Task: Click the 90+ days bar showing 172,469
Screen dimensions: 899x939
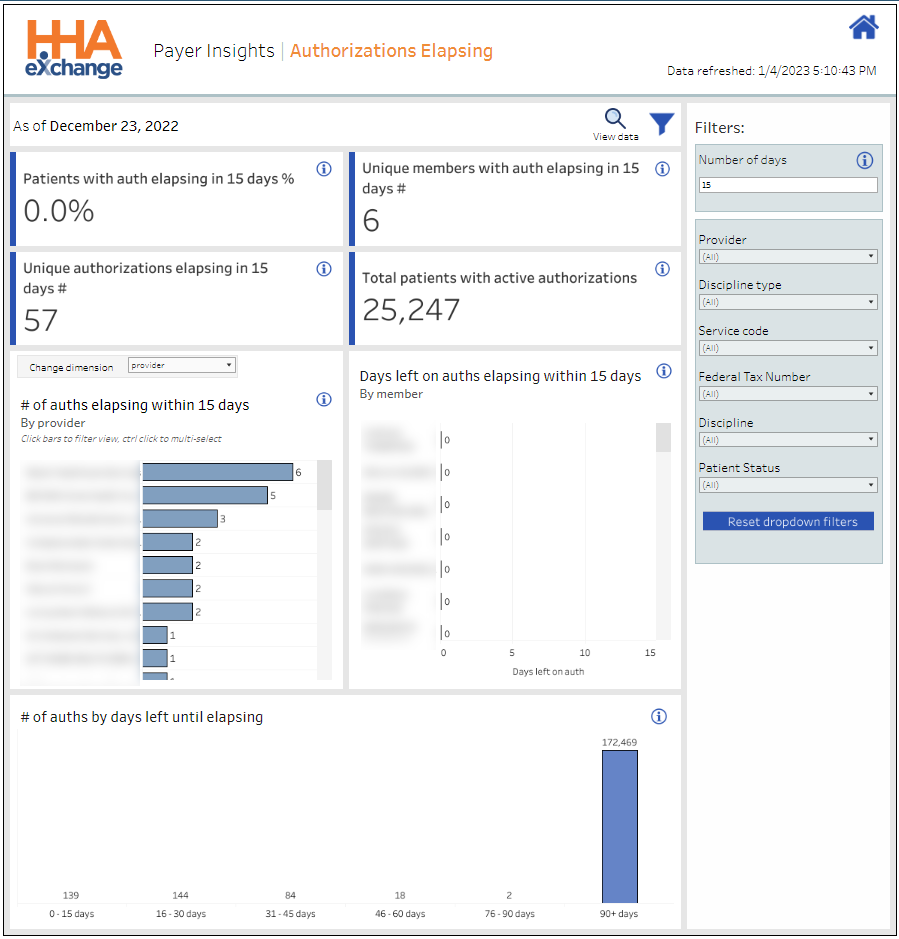Action: click(619, 826)
